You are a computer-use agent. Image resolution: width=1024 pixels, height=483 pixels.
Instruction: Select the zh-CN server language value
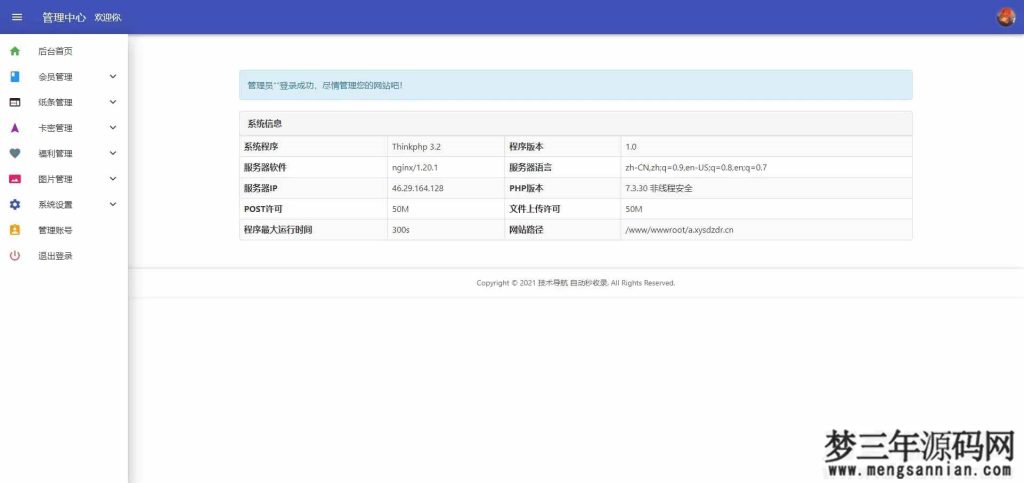click(x=766, y=168)
